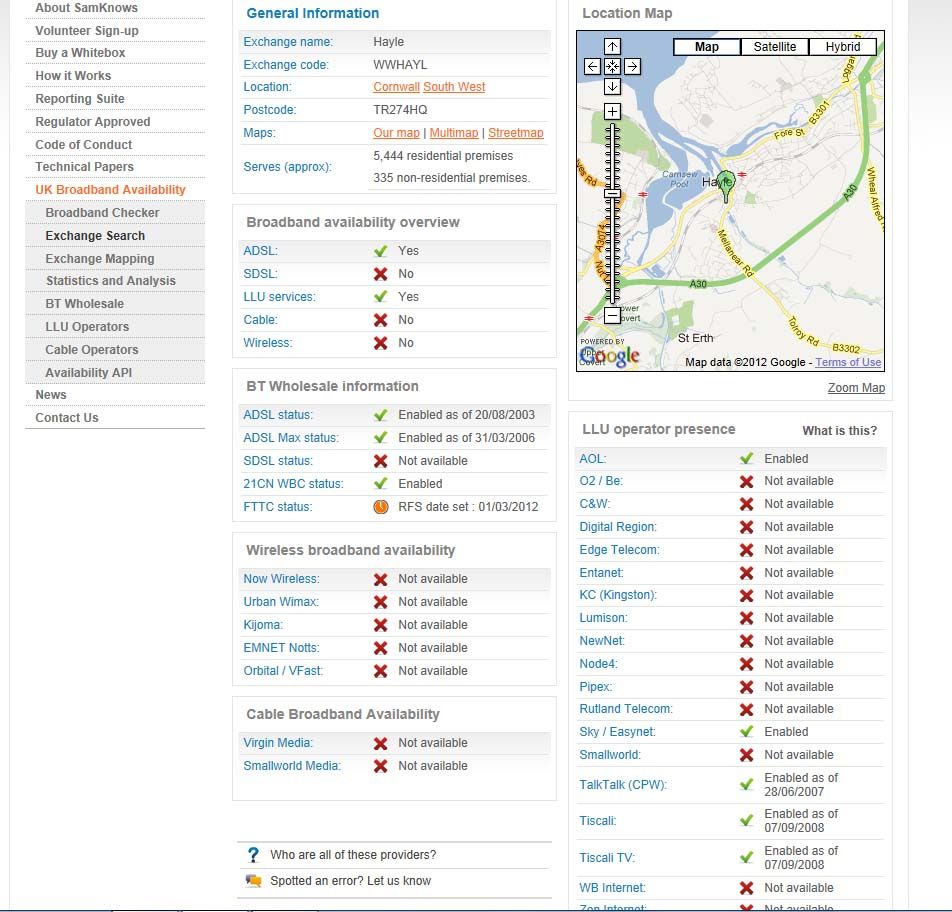Open Exchange Search in sidebar
Viewport: 952px width, 912px height.
(95, 236)
